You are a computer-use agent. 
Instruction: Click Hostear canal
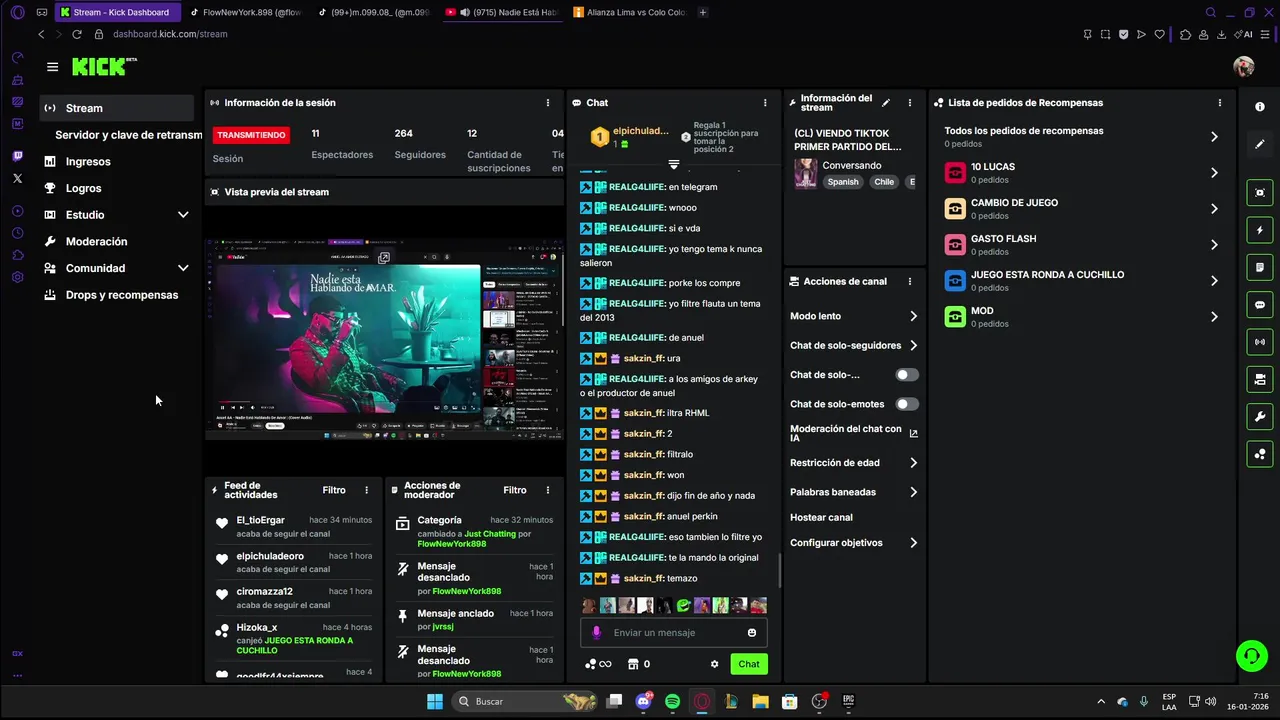click(x=821, y=518)
